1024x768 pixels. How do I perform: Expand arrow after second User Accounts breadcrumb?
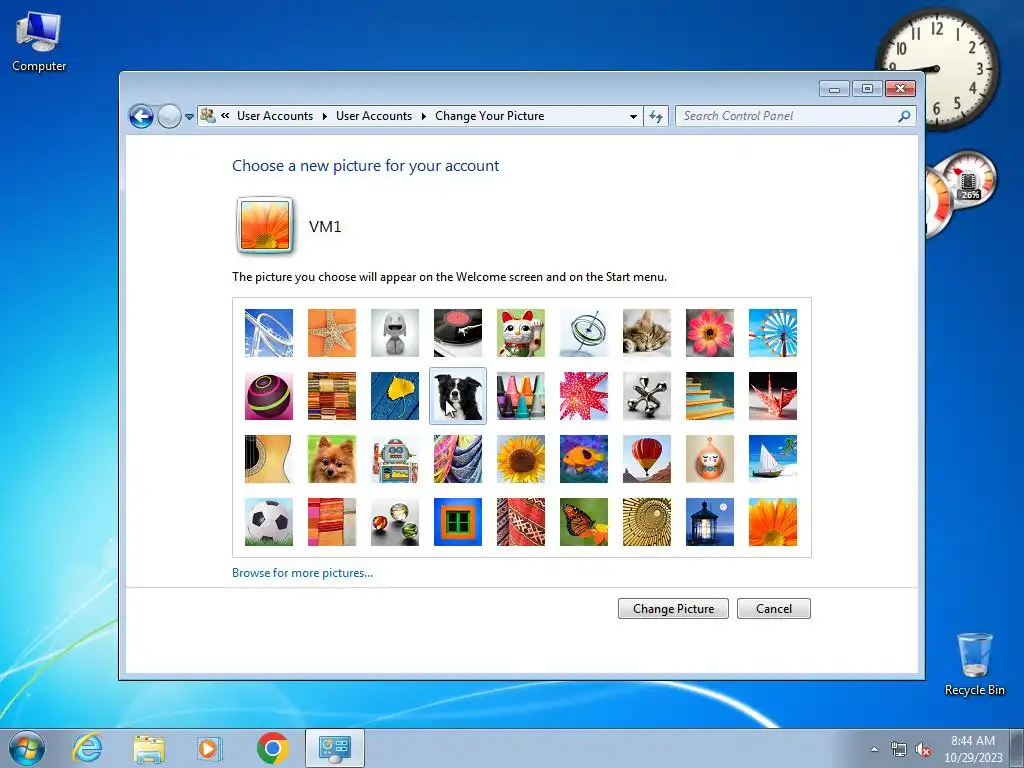point(423,116)
